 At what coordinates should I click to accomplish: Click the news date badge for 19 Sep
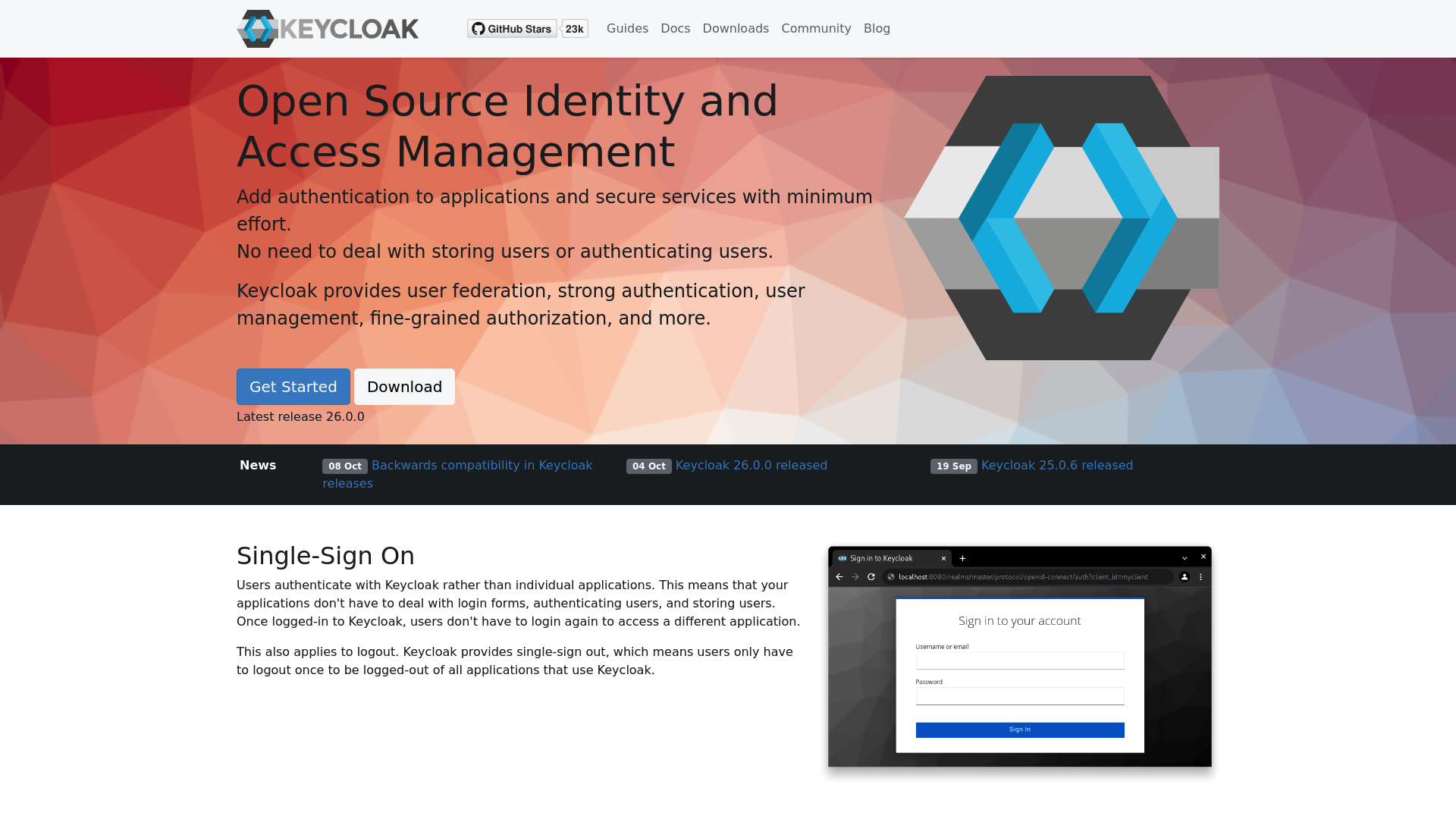pos(953,466)
